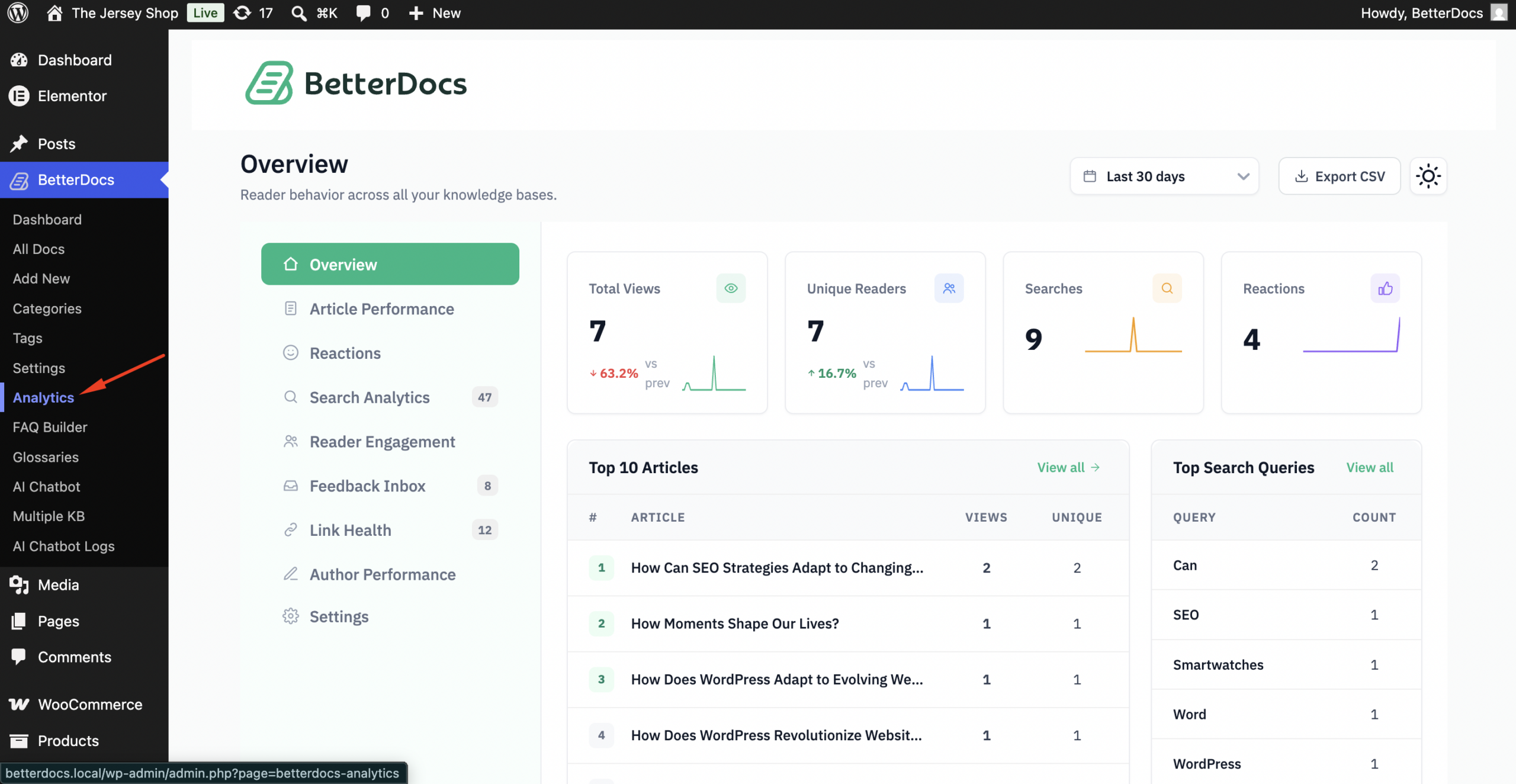1516x784 pixels.
Task: Click the Live status badge
Action: tap(205, 13)
